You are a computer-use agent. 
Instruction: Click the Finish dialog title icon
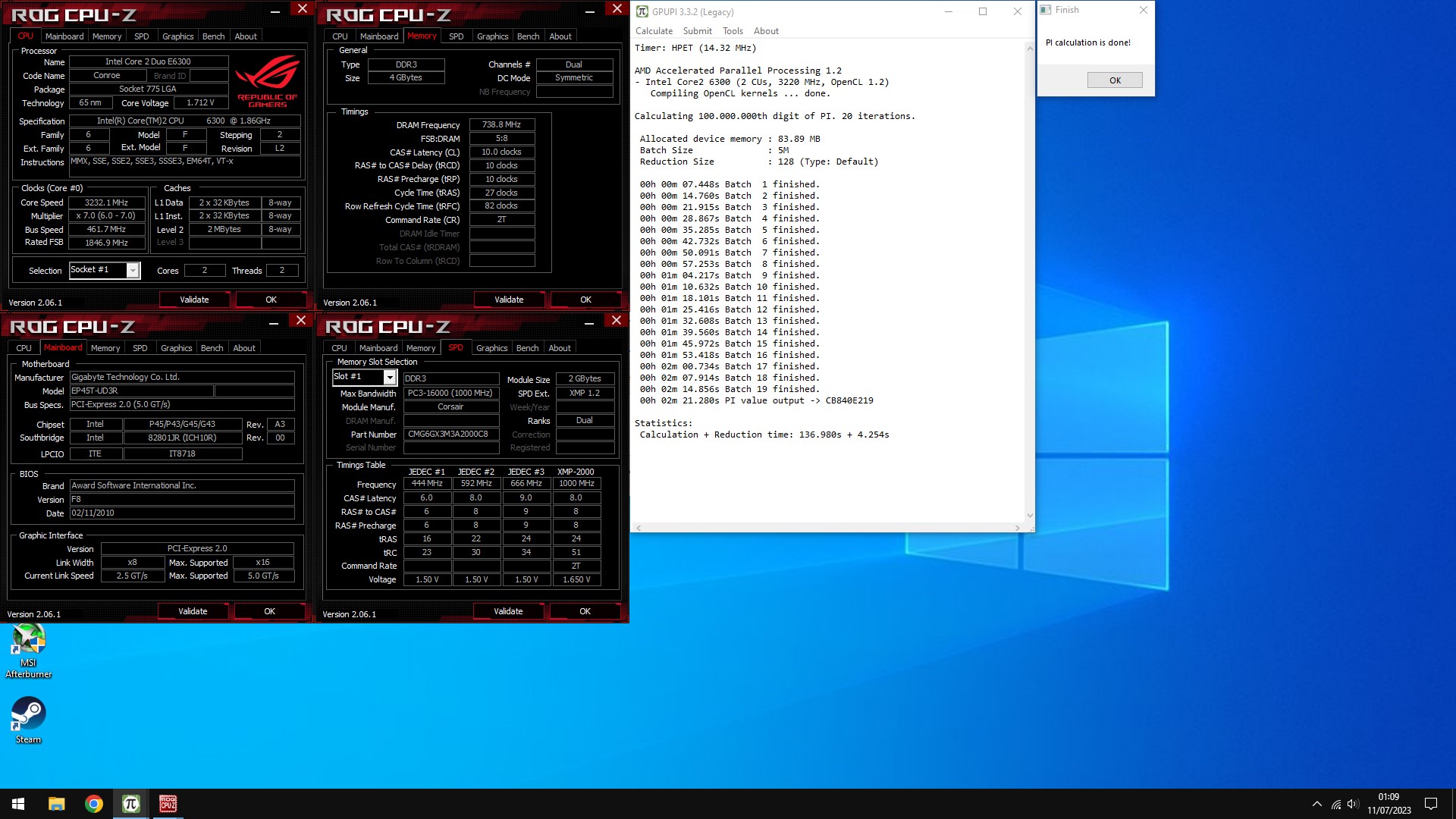(1046, 10)
